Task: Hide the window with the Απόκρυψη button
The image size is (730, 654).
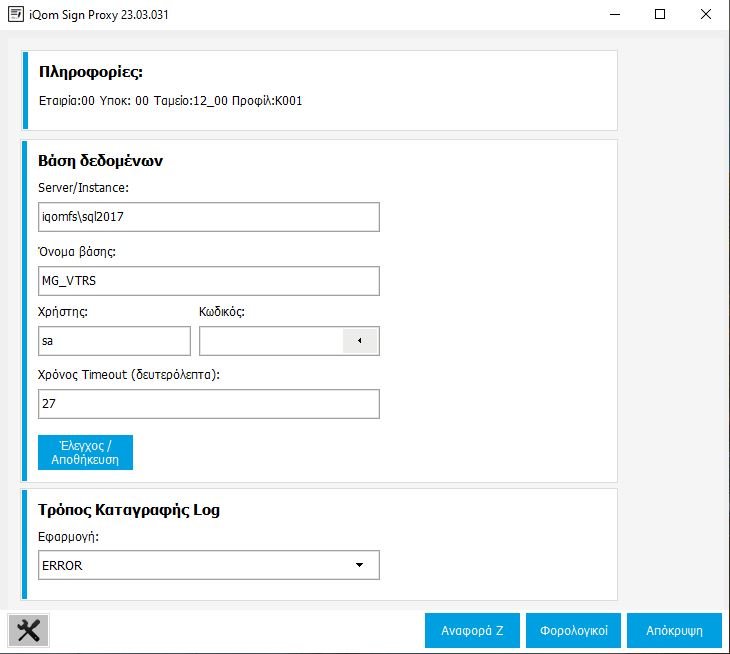Action: pyautogui.click(x=674, y=631)
